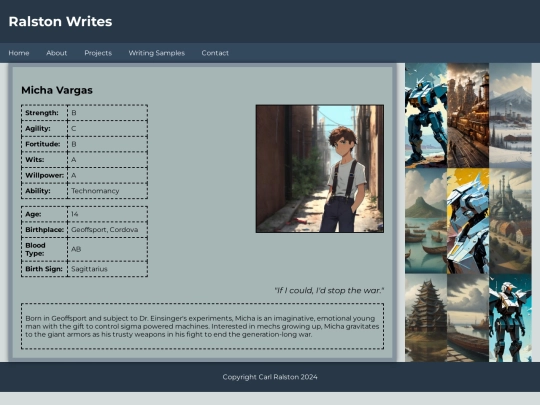Click the Technomancy ability value

95,191
